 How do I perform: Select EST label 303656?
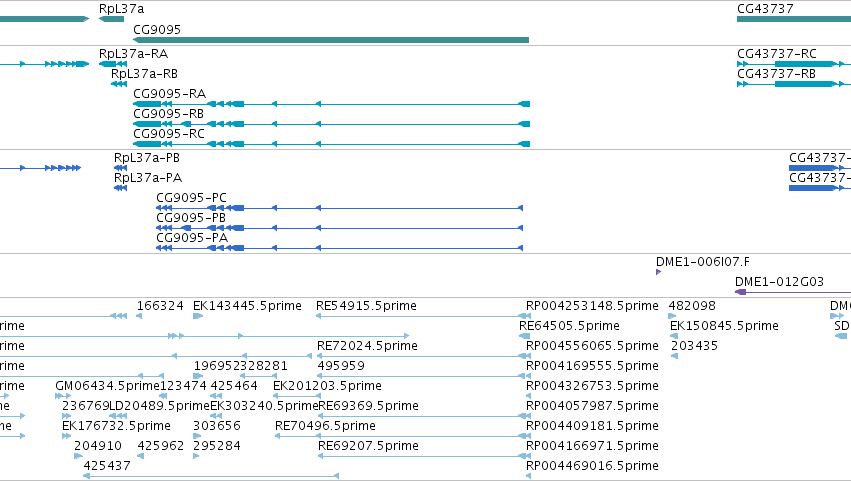point(217,426)
